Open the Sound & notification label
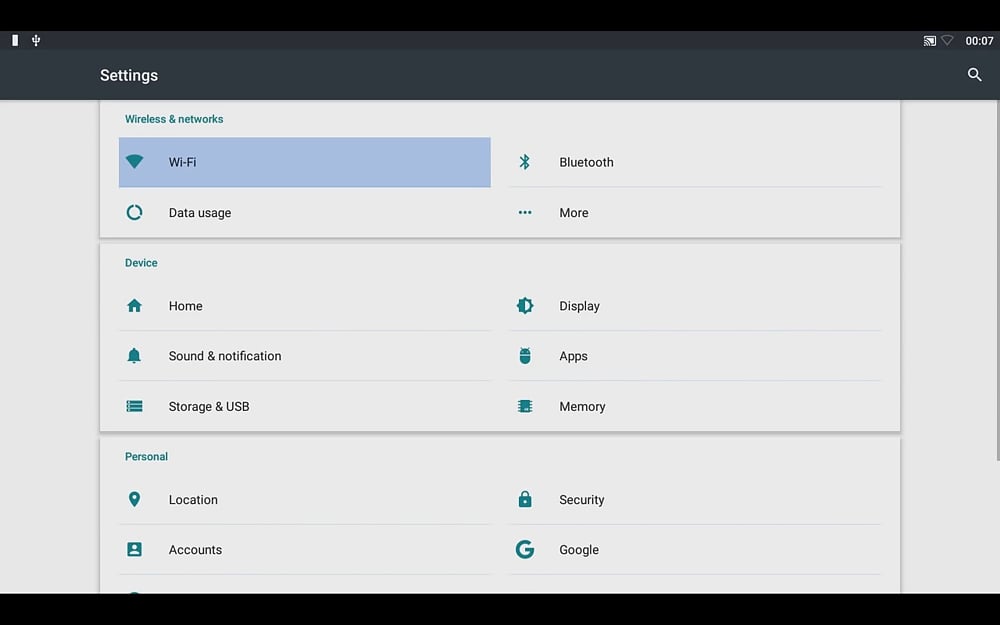 click(x=224, y=356)
